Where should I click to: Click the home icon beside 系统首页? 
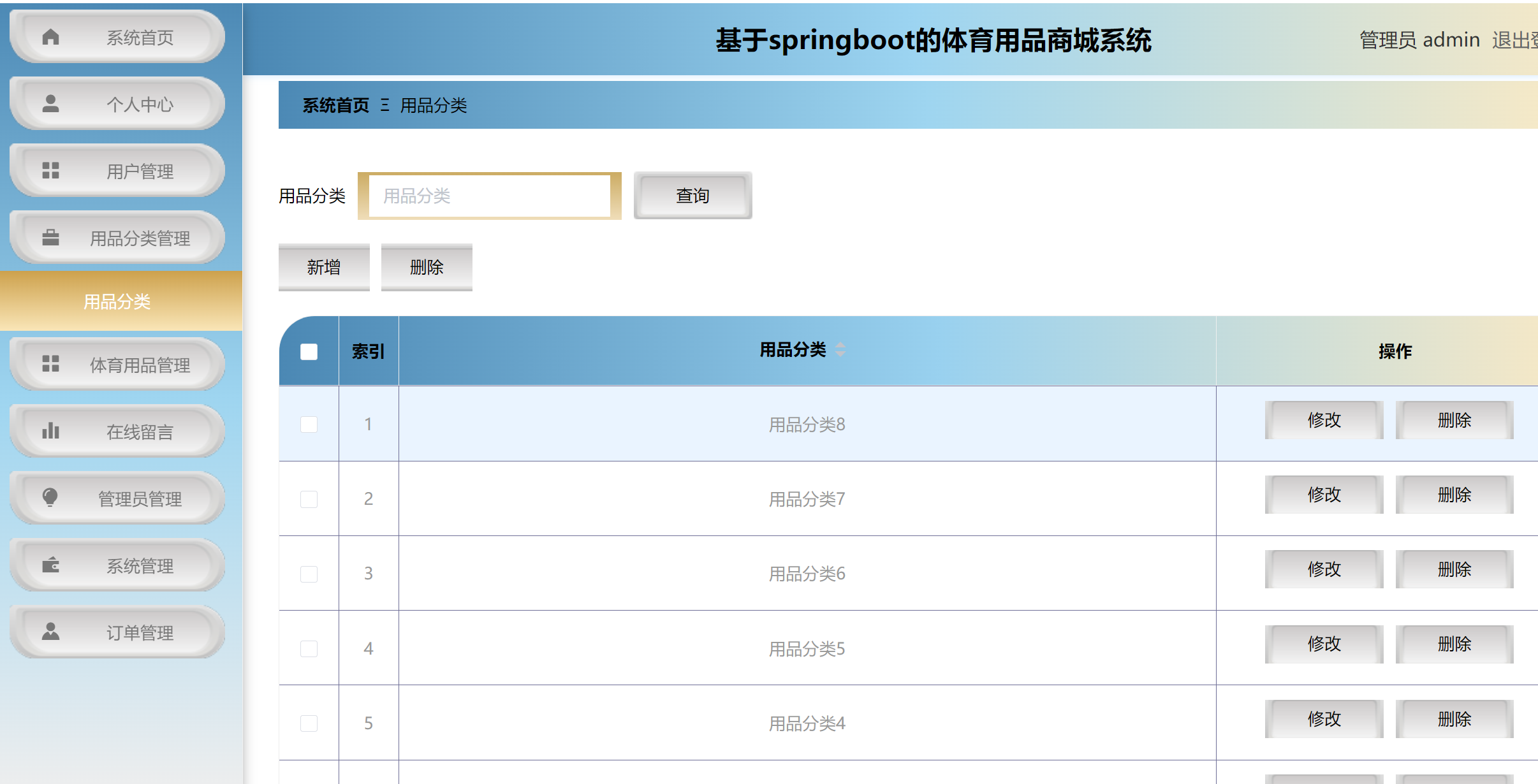50,37
